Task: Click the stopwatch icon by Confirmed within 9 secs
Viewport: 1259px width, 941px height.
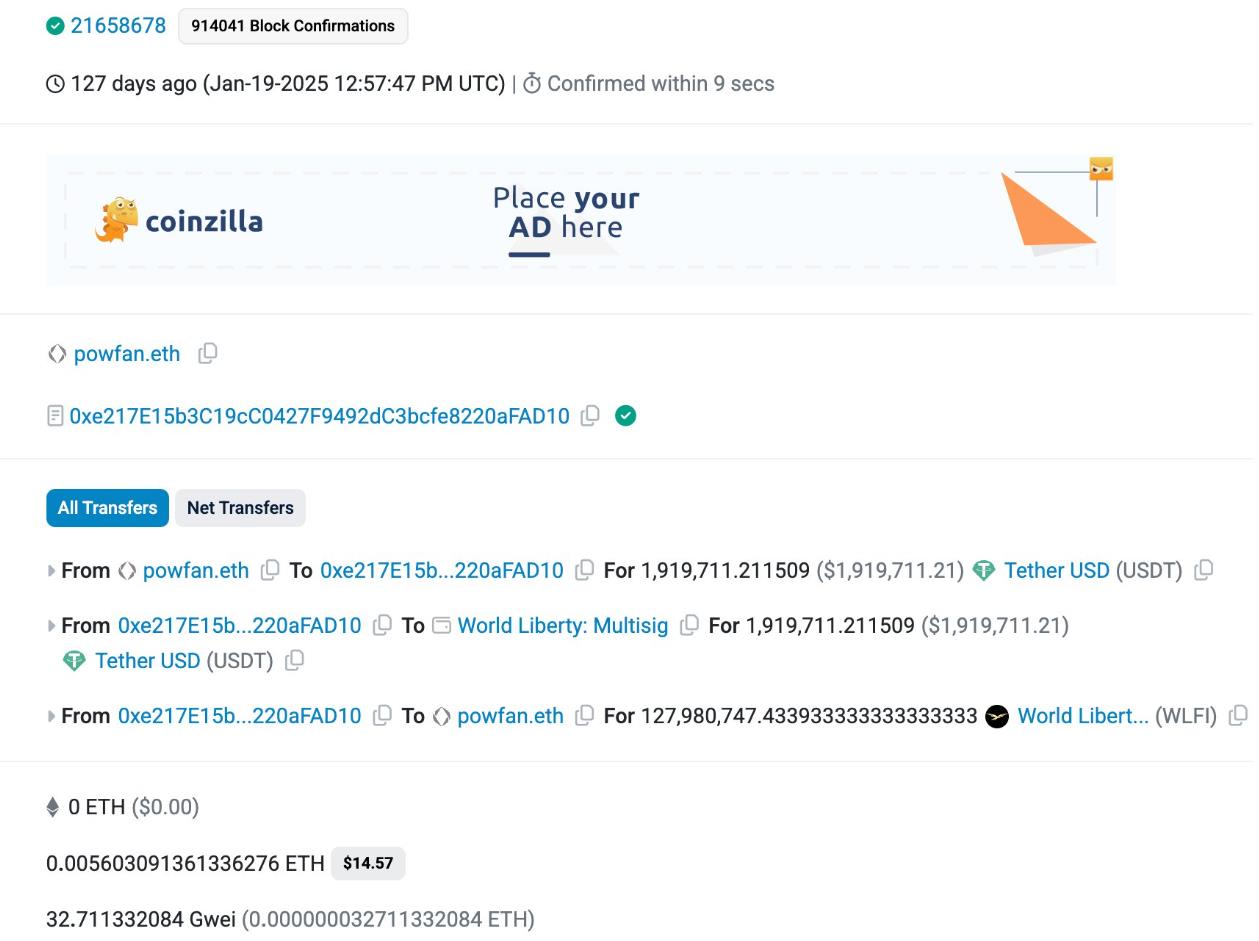Action: [x=532, y=84]
